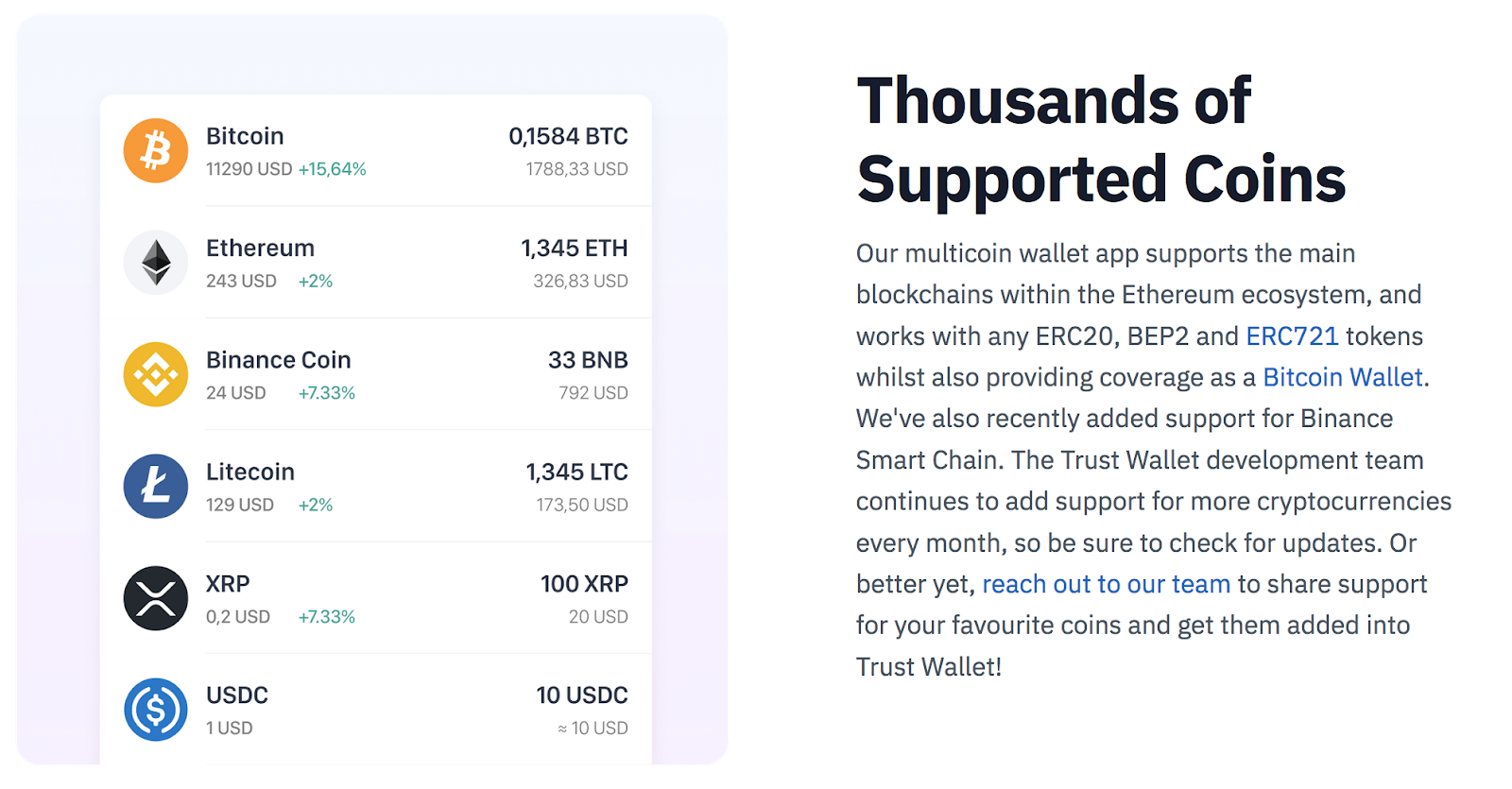Click the 1,345 ETH balance
The image size is (1512, 789).
point(574,249)
